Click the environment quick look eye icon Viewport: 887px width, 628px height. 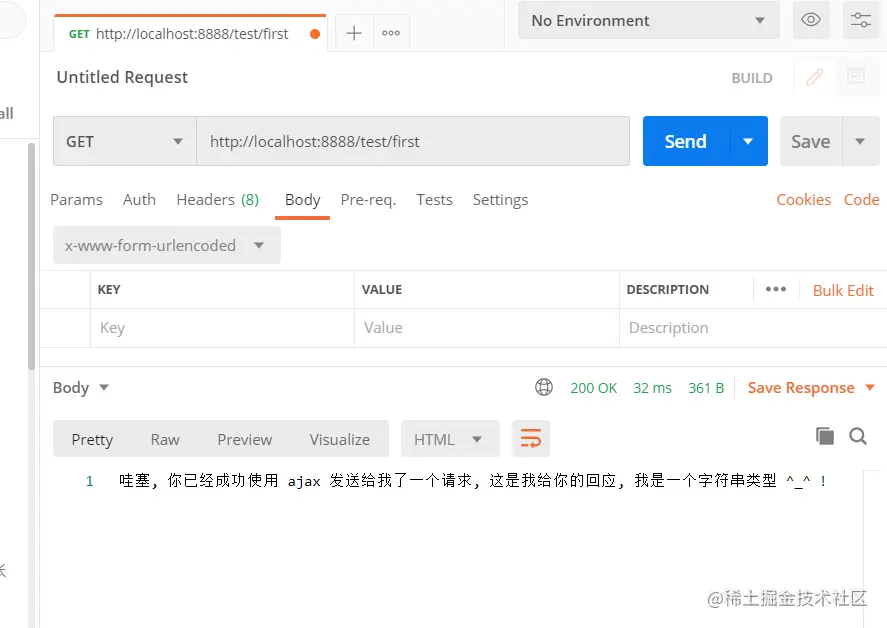coord(811,20)
